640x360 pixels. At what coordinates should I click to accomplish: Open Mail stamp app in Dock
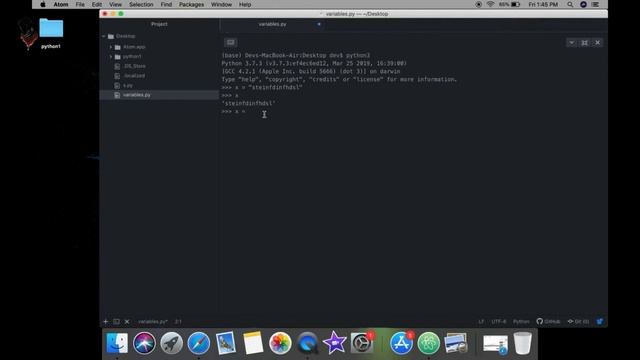click(x=226, y=343)
